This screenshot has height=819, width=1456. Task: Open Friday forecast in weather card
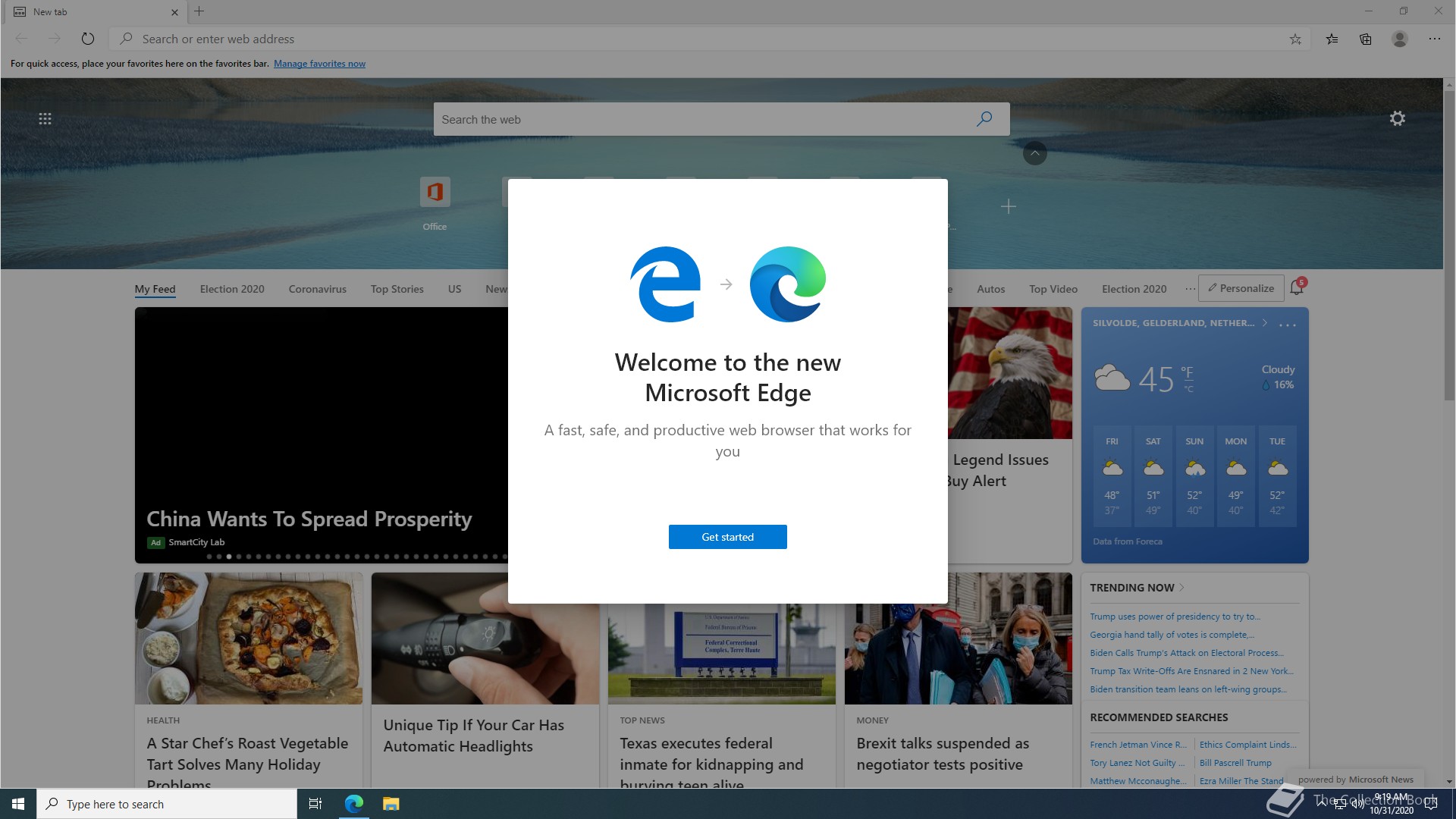(x=1112, y=476)
